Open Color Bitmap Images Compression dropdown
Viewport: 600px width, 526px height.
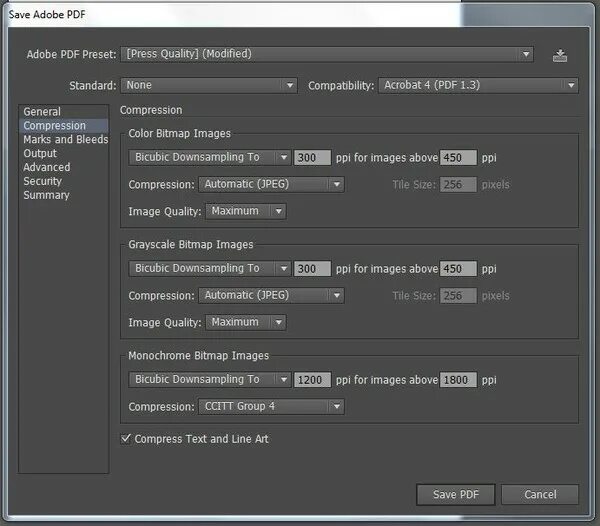(x=271, y=184)
